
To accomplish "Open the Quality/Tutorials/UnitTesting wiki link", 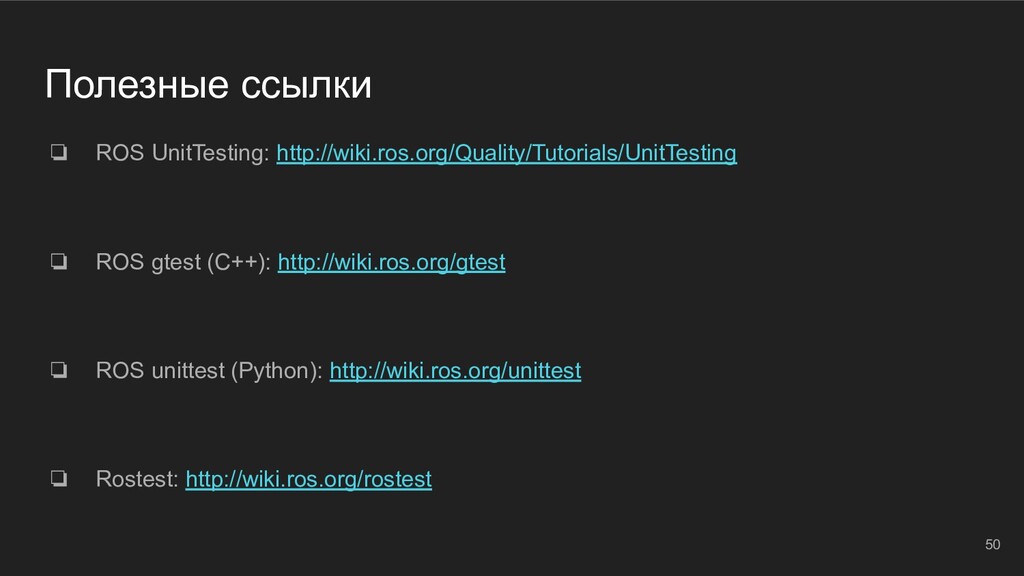I will 506,153.
